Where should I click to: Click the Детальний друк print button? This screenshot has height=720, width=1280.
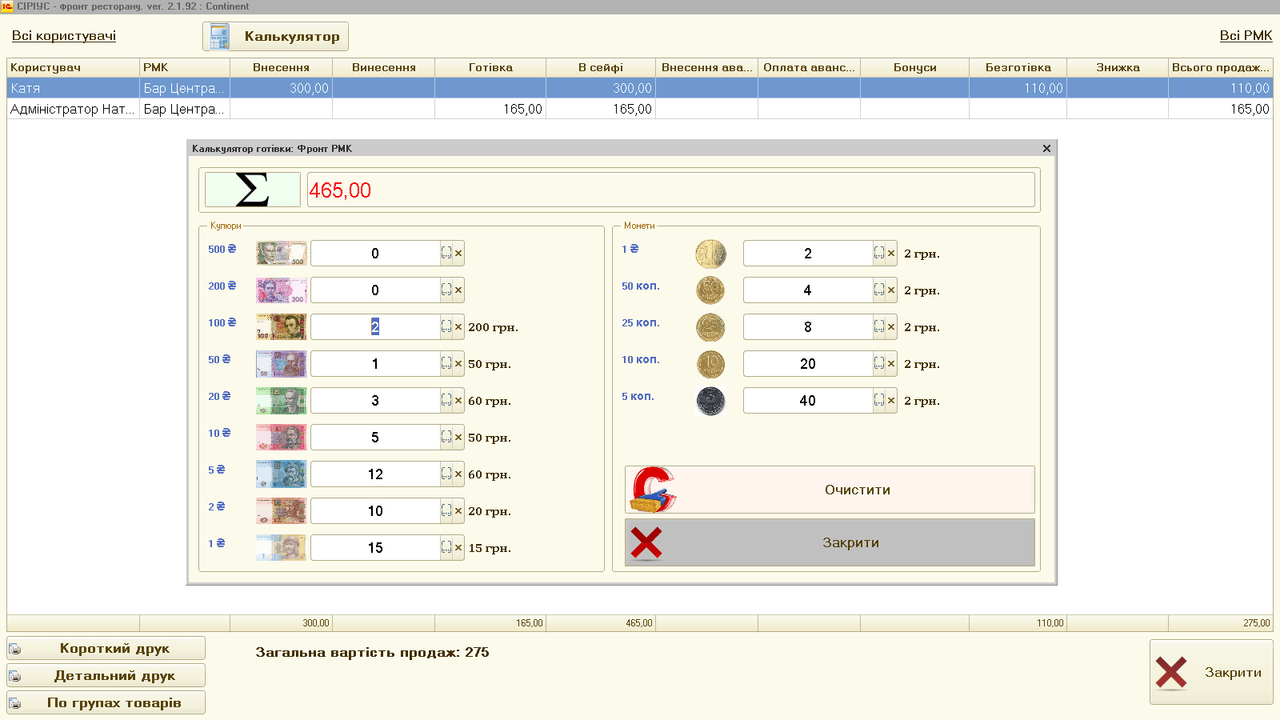(106, 675)
